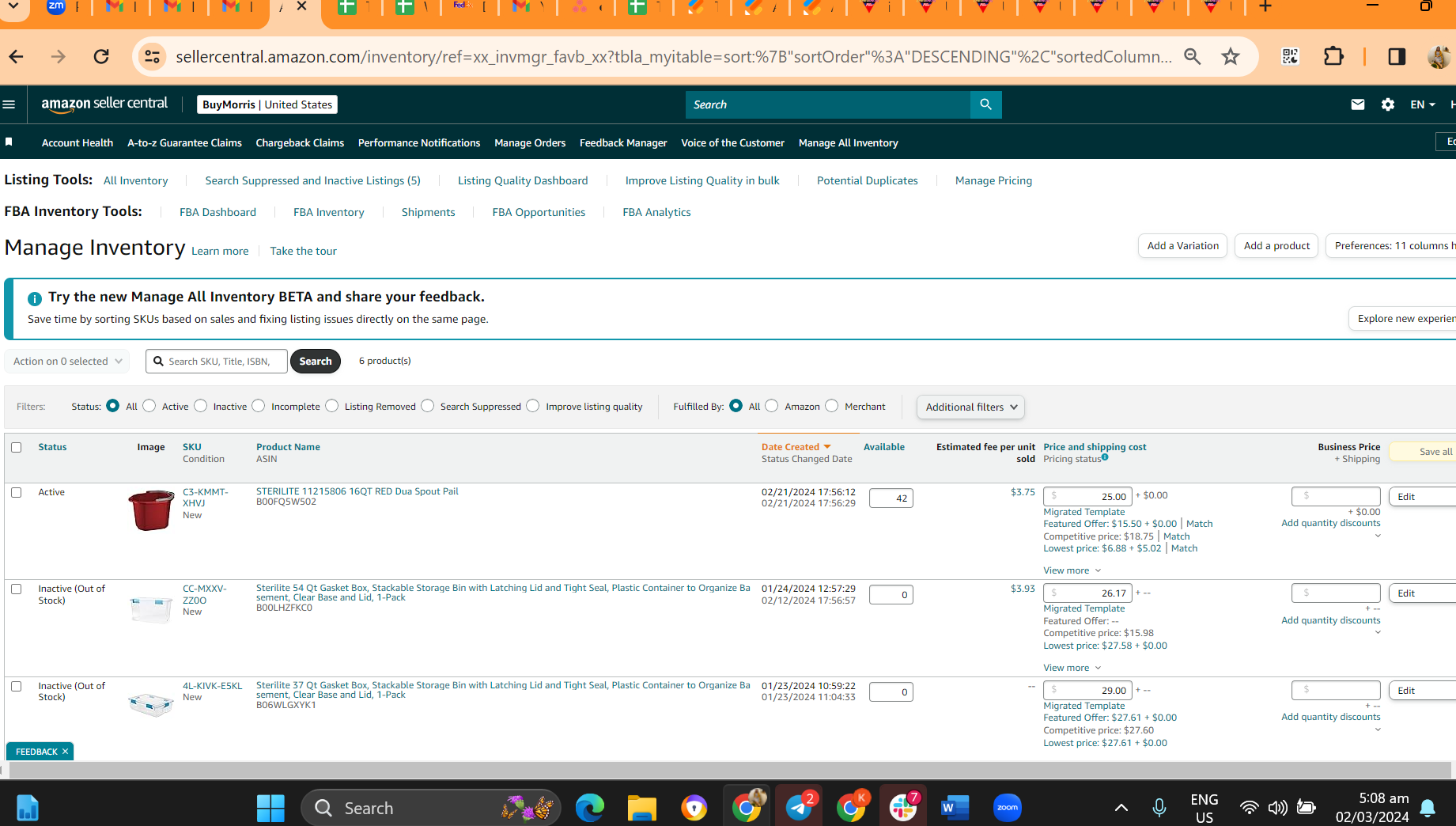Open Telegram from the taskbar

click(x=800, y=808)
